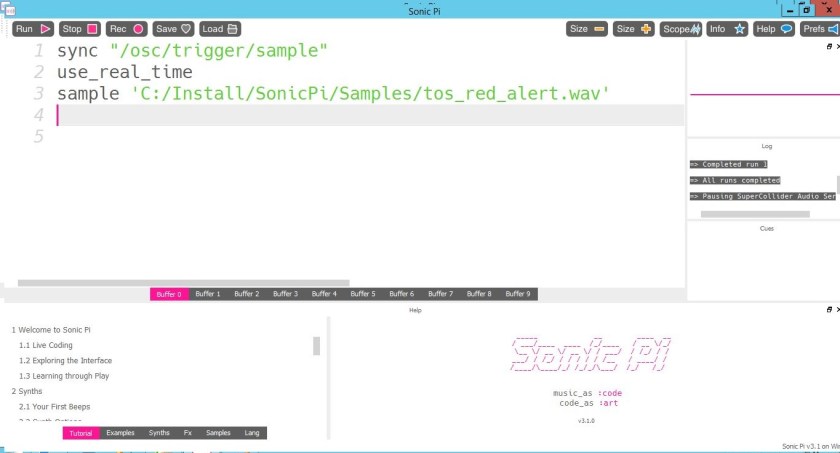
Task: Start recording with the Rec button
Action: point(126,29)
